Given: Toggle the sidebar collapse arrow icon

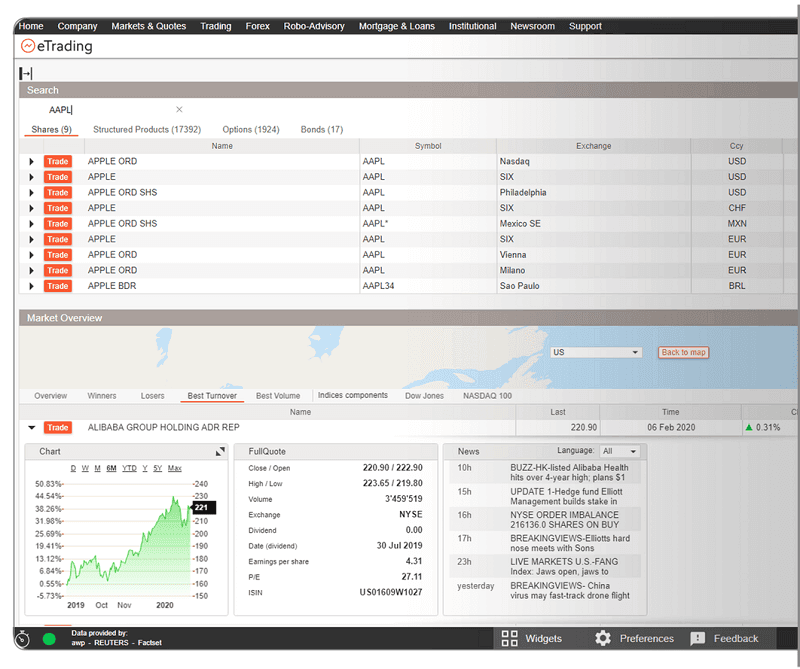Looking at the screenshot, I should click(x=26, y=73).
